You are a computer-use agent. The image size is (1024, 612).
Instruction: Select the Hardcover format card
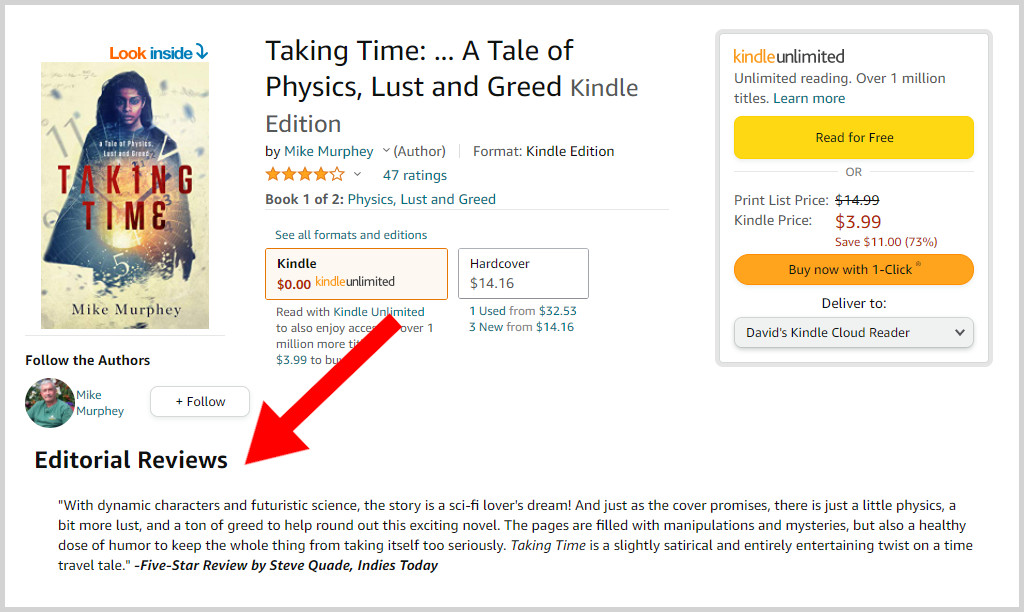click(x=522, y=273)
